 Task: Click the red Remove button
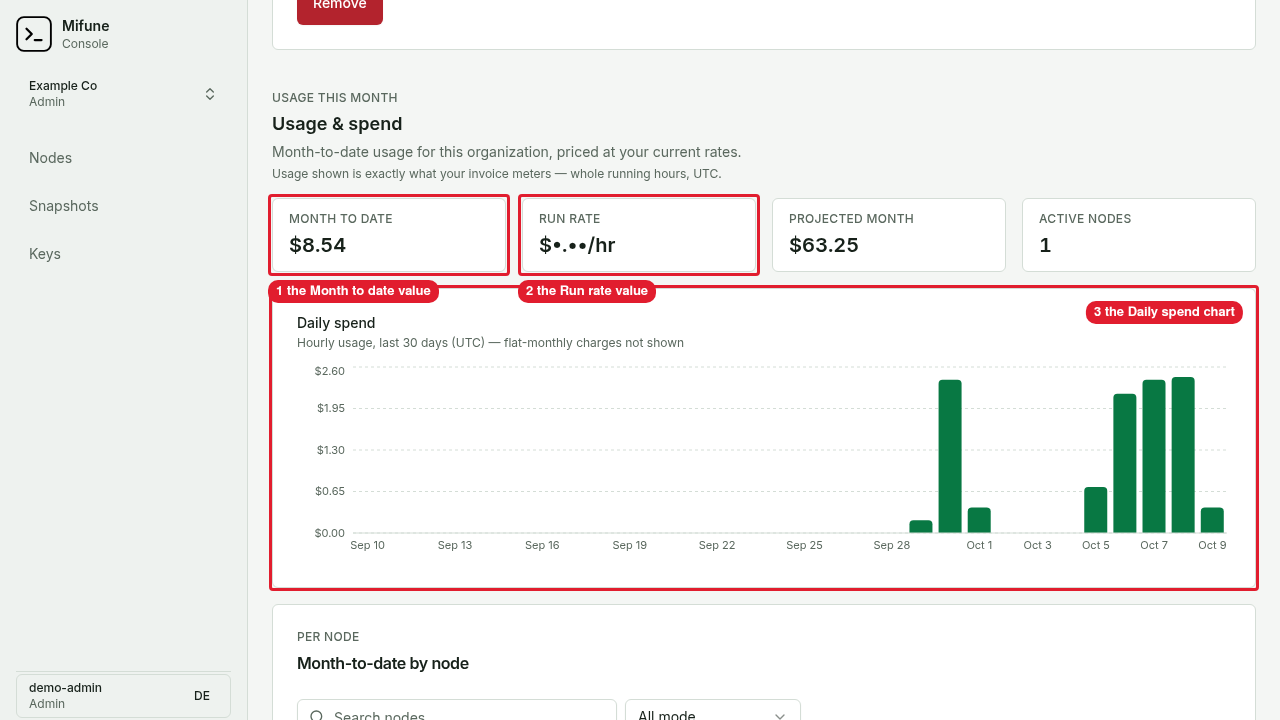tap(340, 6)
